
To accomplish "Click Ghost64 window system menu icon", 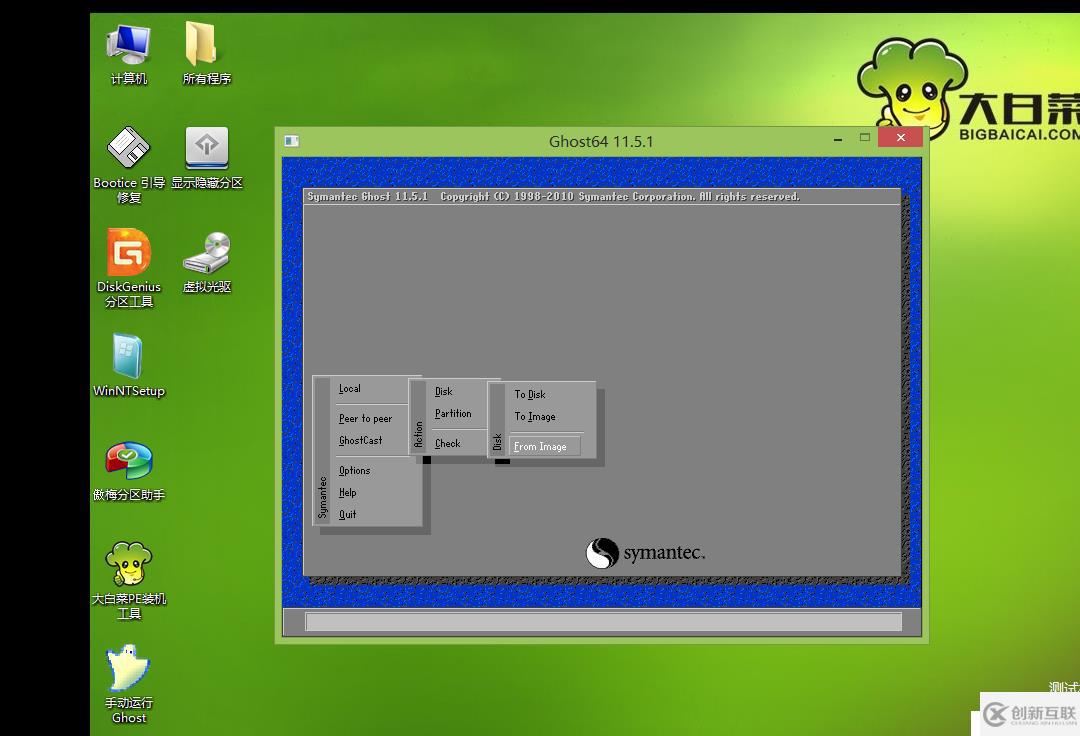I will tap(291, 140).
